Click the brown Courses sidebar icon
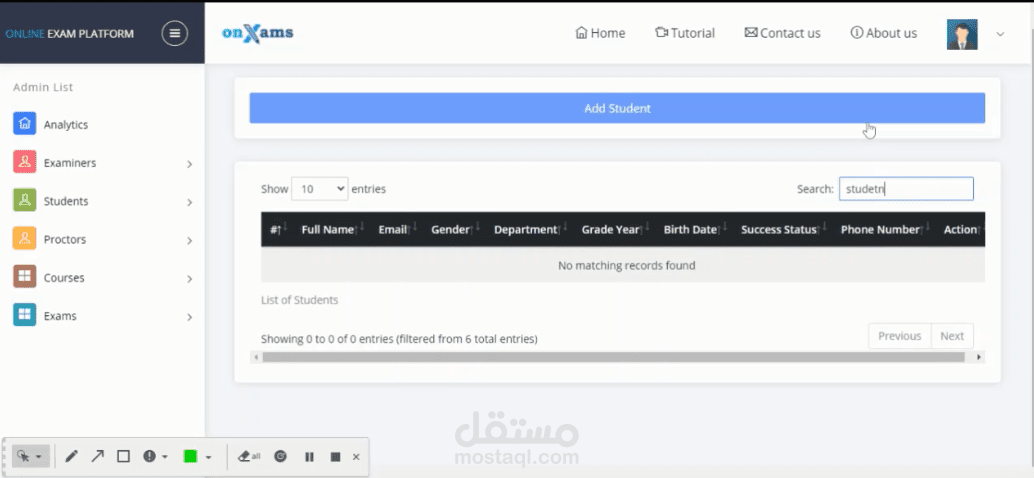This screenshot has height=478, width=1034. 24,276
